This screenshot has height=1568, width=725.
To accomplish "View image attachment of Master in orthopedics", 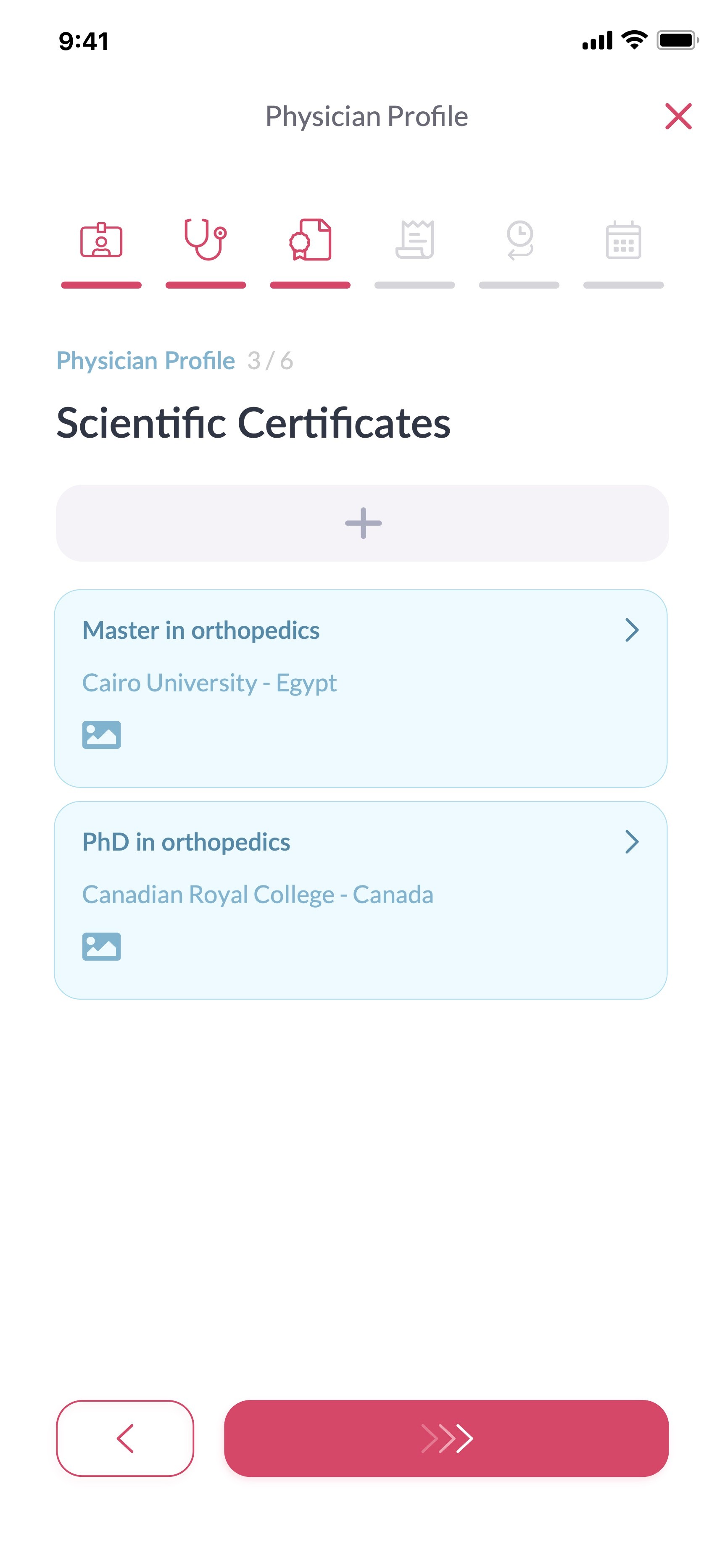I will [x=102, y=735].
